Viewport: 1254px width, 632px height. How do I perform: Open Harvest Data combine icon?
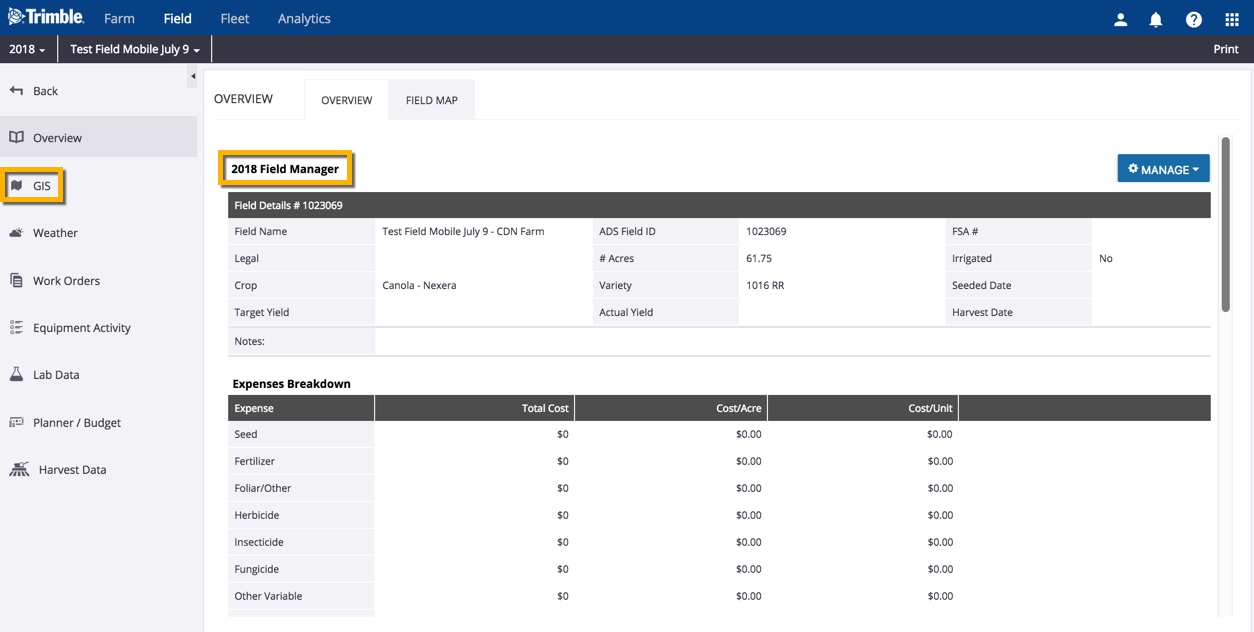(x=19, y=470)
